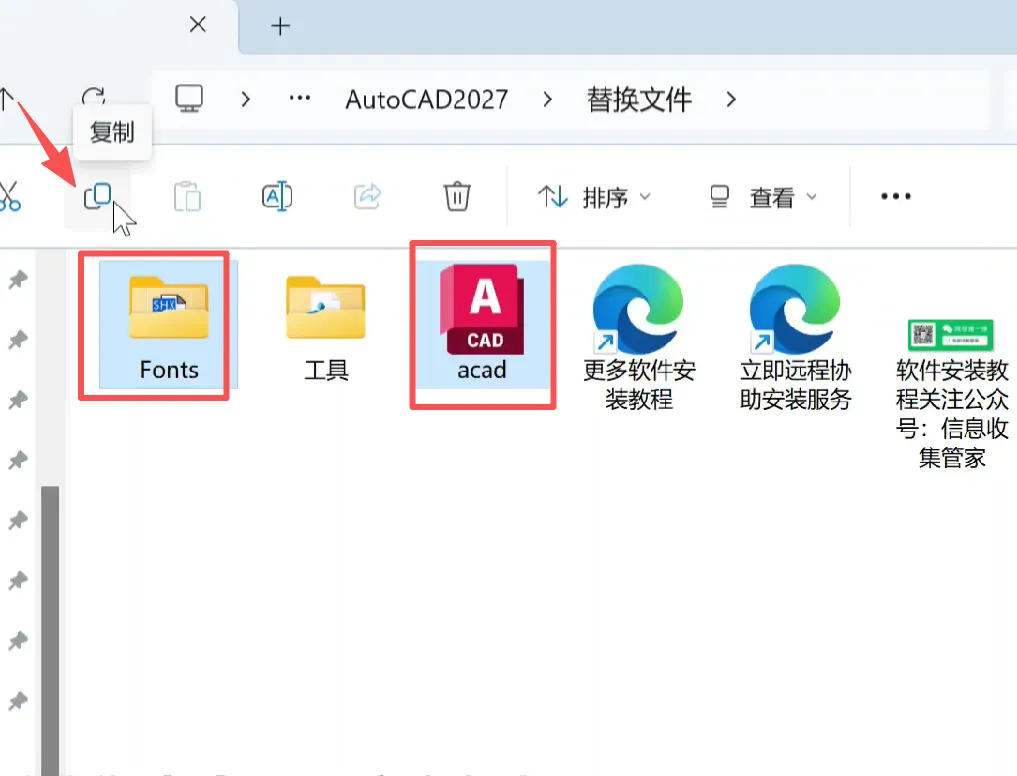This screenshot has width=1017, height=776.
Task: Open the toolbar more options ellipsis
Action: pyautogui.click(x=896, y=196)
